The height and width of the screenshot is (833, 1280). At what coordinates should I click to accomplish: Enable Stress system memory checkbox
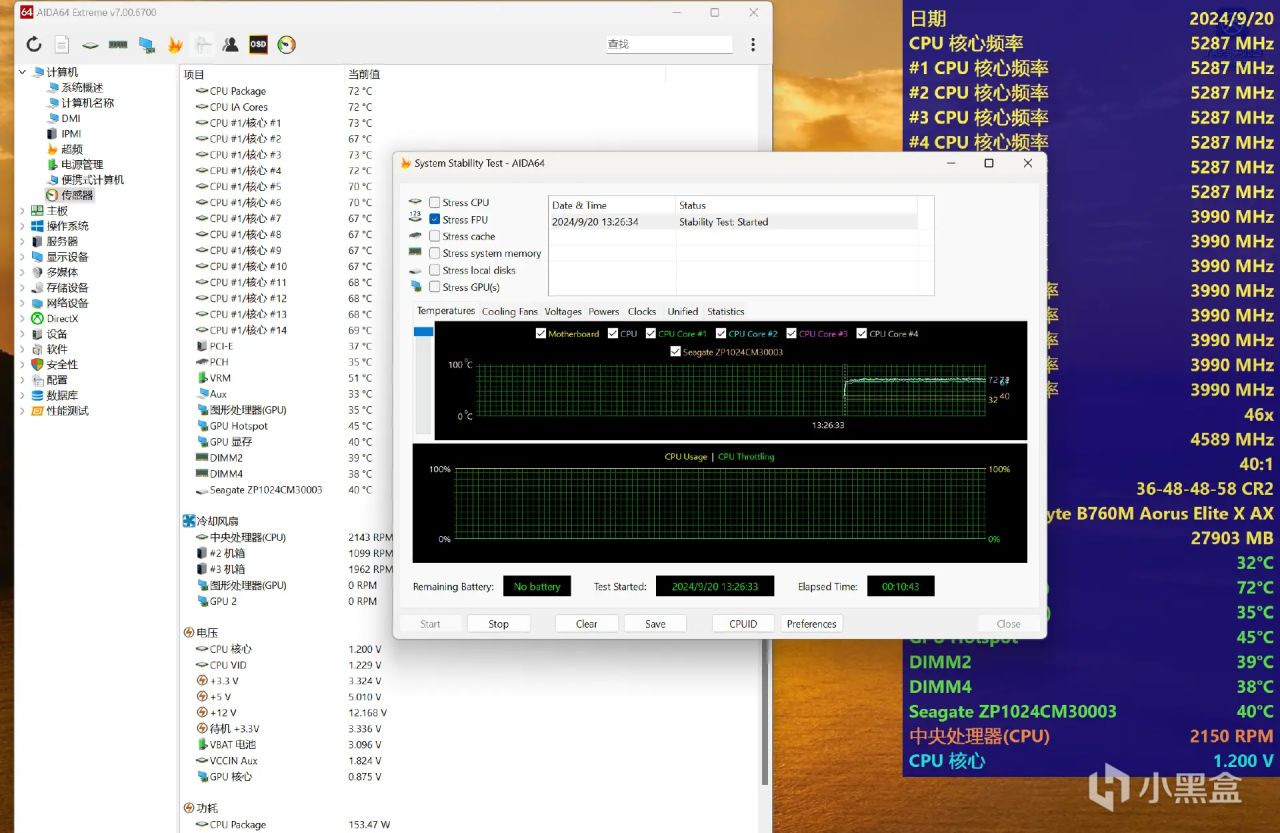(x=435, y=253)
